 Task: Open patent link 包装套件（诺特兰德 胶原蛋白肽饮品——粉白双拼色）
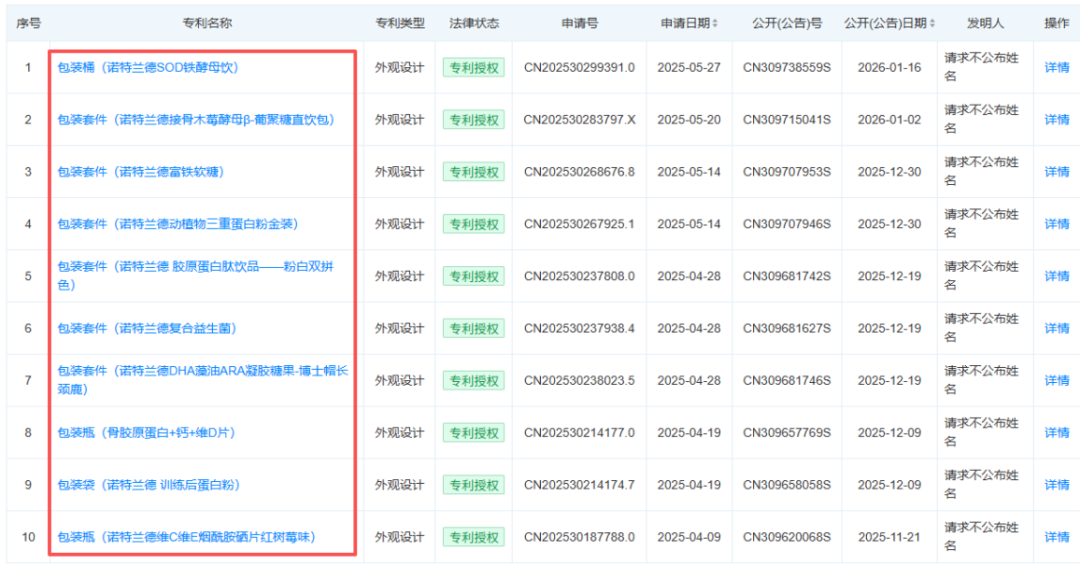[196, 275]
